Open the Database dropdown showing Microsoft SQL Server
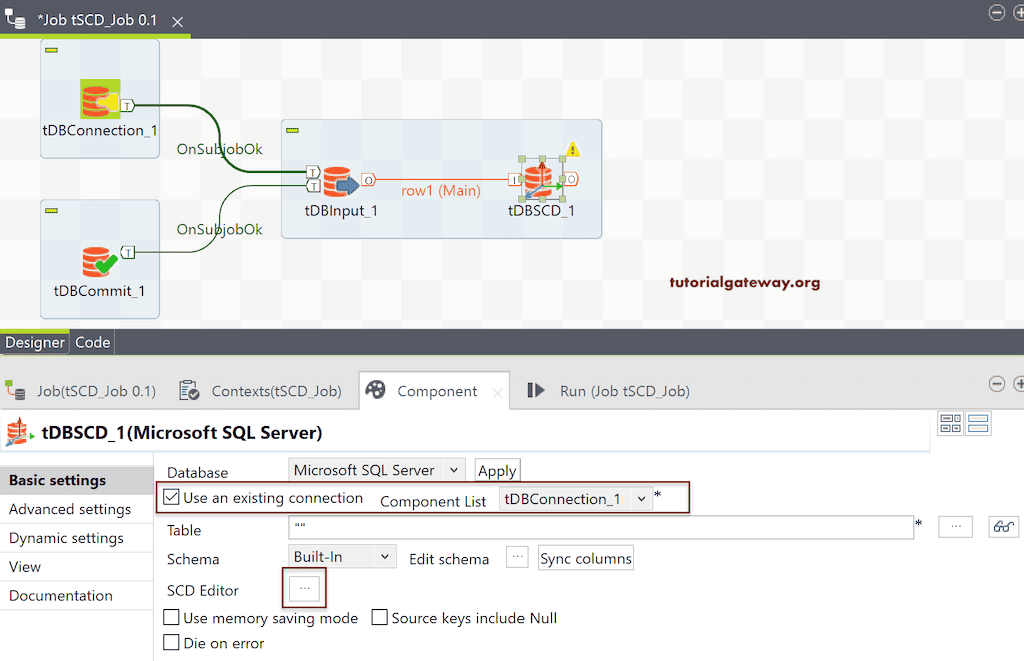Screen dimensions: 1024x661 coord(453,469)
